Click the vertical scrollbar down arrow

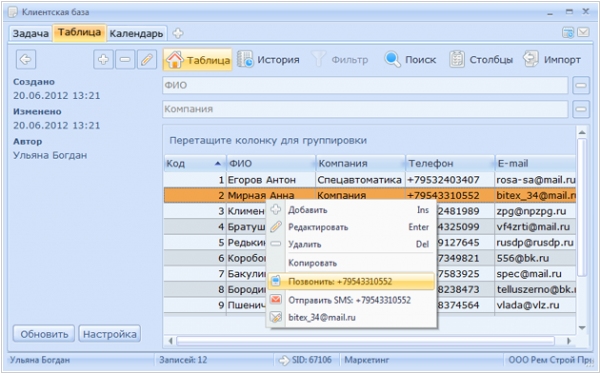[x=582, y=327]
